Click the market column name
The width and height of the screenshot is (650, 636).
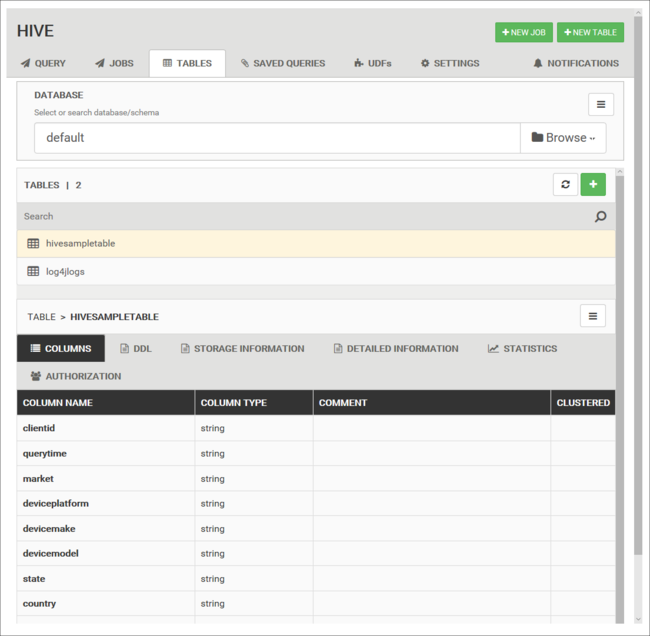click(x=38, y=479)
